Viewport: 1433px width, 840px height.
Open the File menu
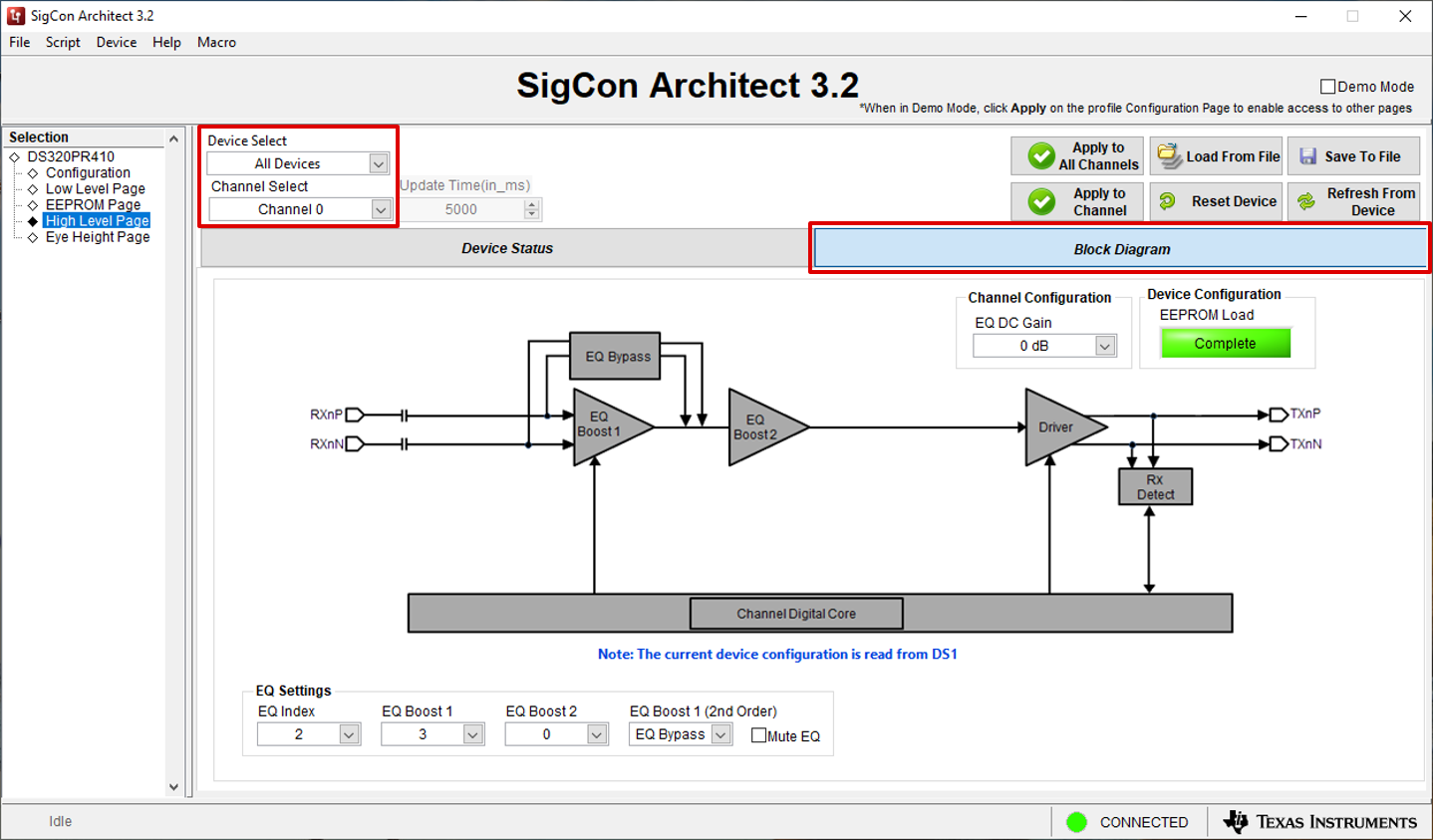[x=20, y=42]
